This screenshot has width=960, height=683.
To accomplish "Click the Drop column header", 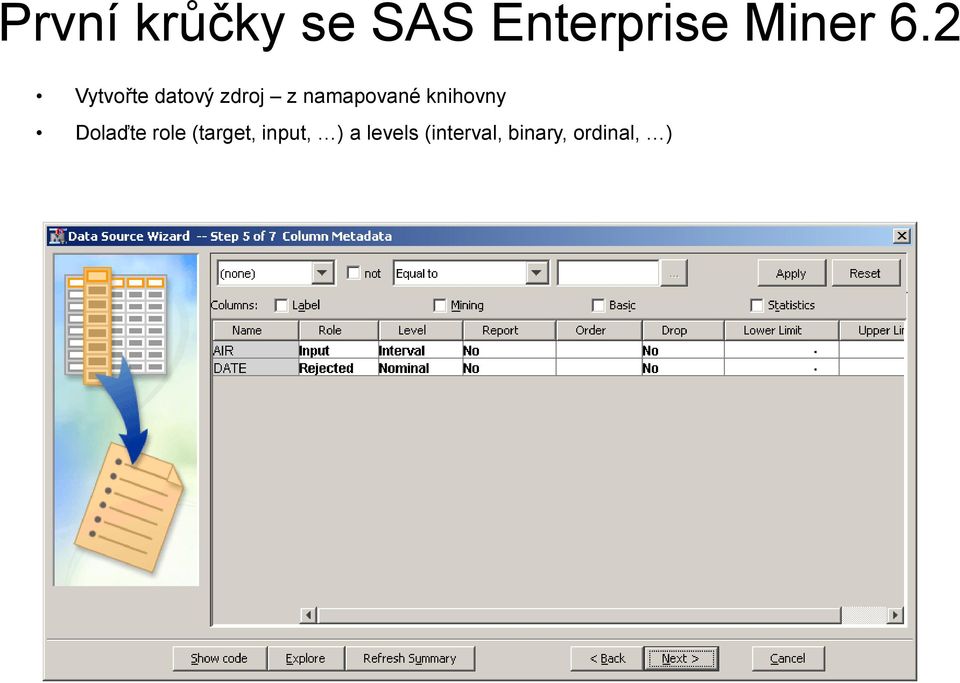I will (683, 330).
